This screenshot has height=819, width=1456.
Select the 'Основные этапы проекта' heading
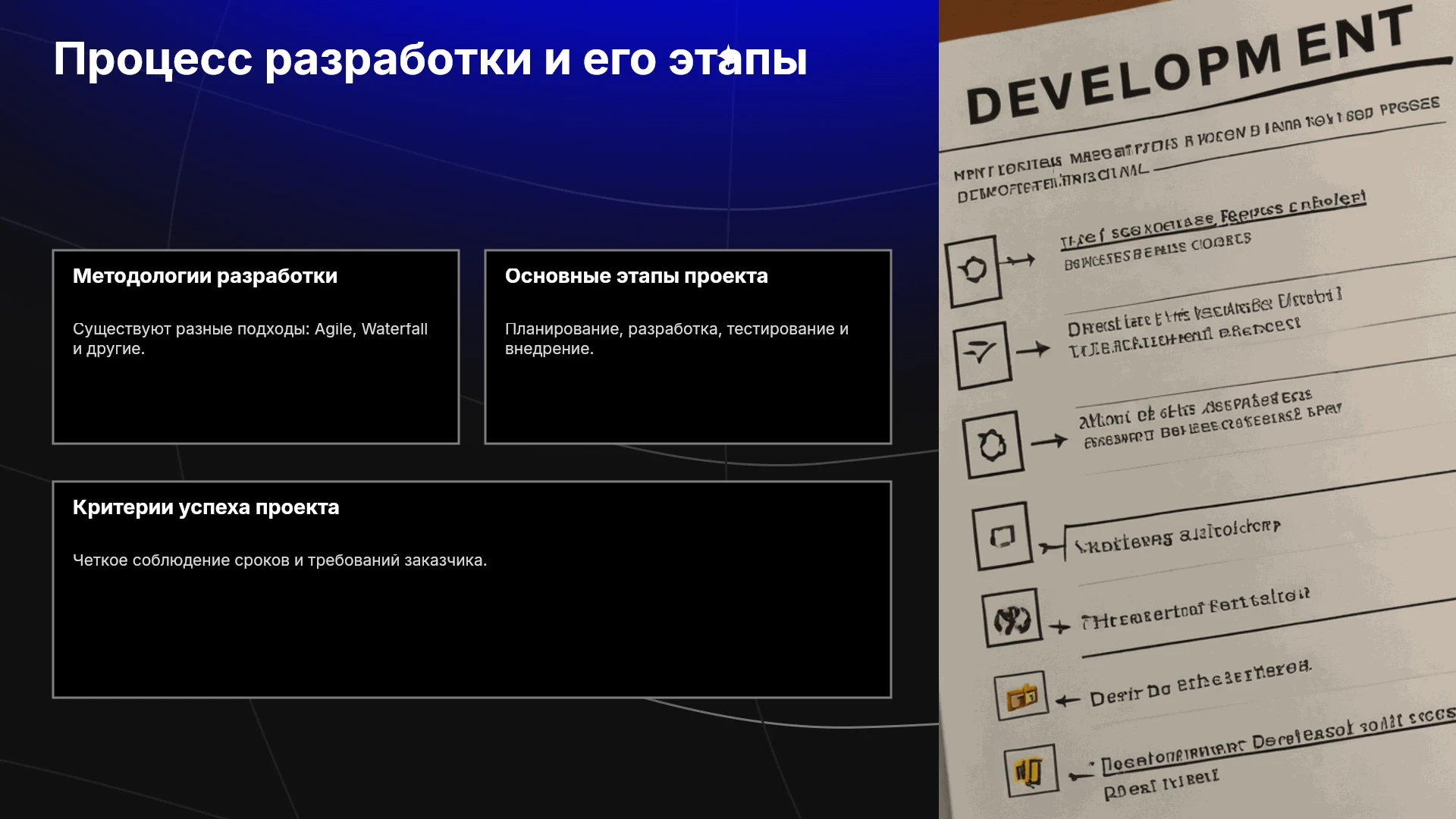636,276
